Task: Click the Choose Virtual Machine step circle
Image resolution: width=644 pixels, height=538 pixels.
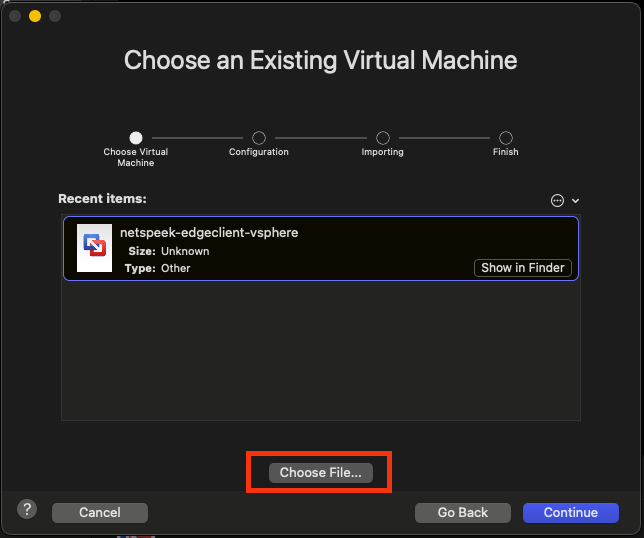Action: [136, 138]
